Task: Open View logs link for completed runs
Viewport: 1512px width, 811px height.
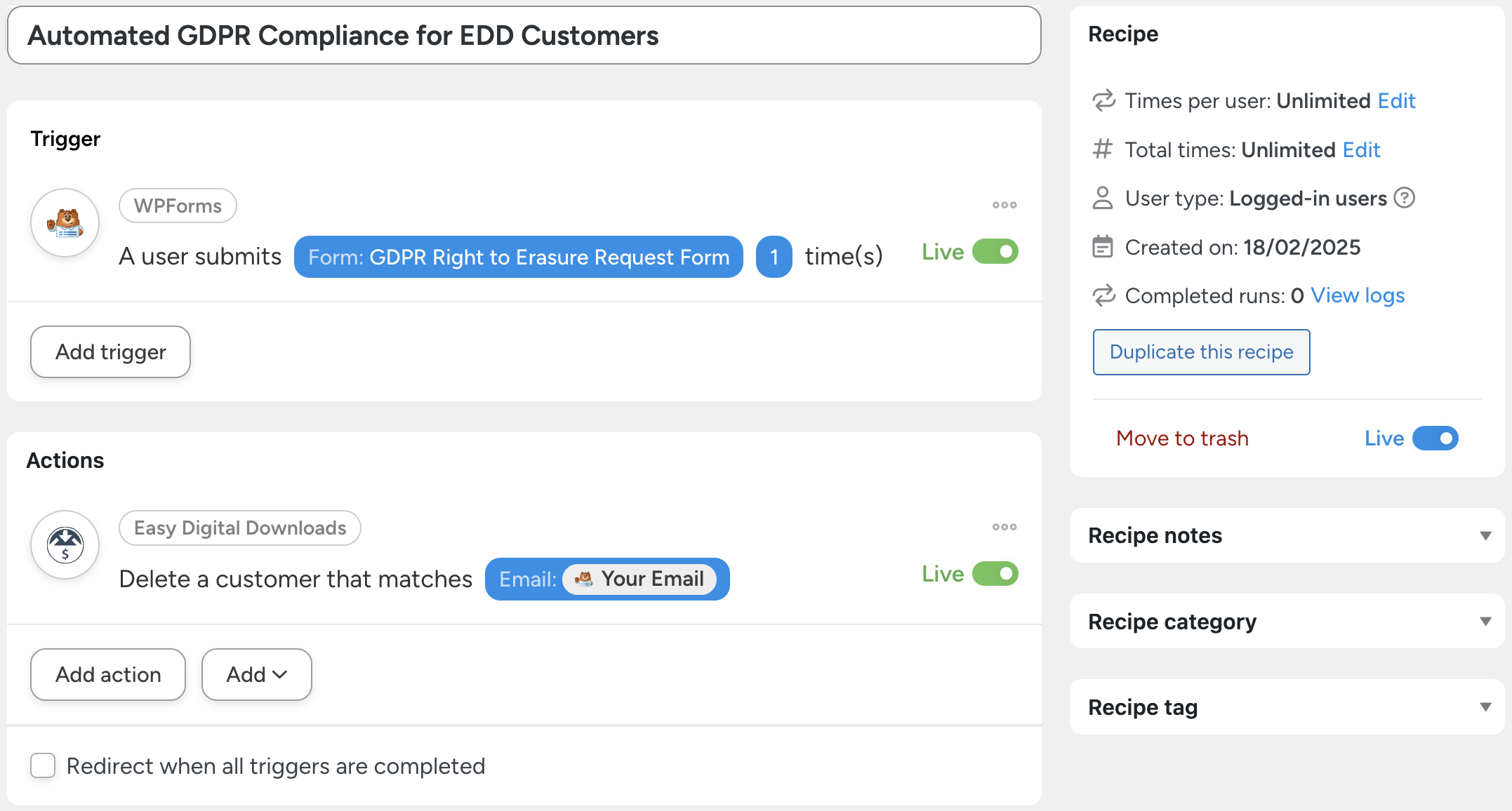Action: pos(1358,295)
